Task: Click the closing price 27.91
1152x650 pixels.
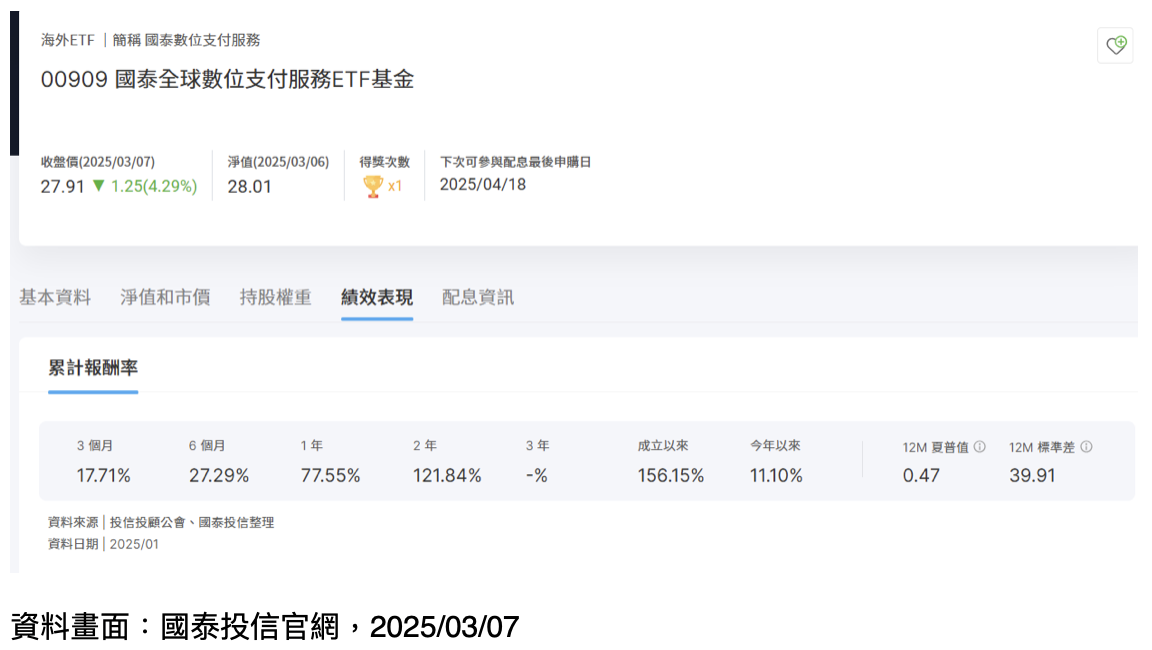Action: click(x=62, y=187)
